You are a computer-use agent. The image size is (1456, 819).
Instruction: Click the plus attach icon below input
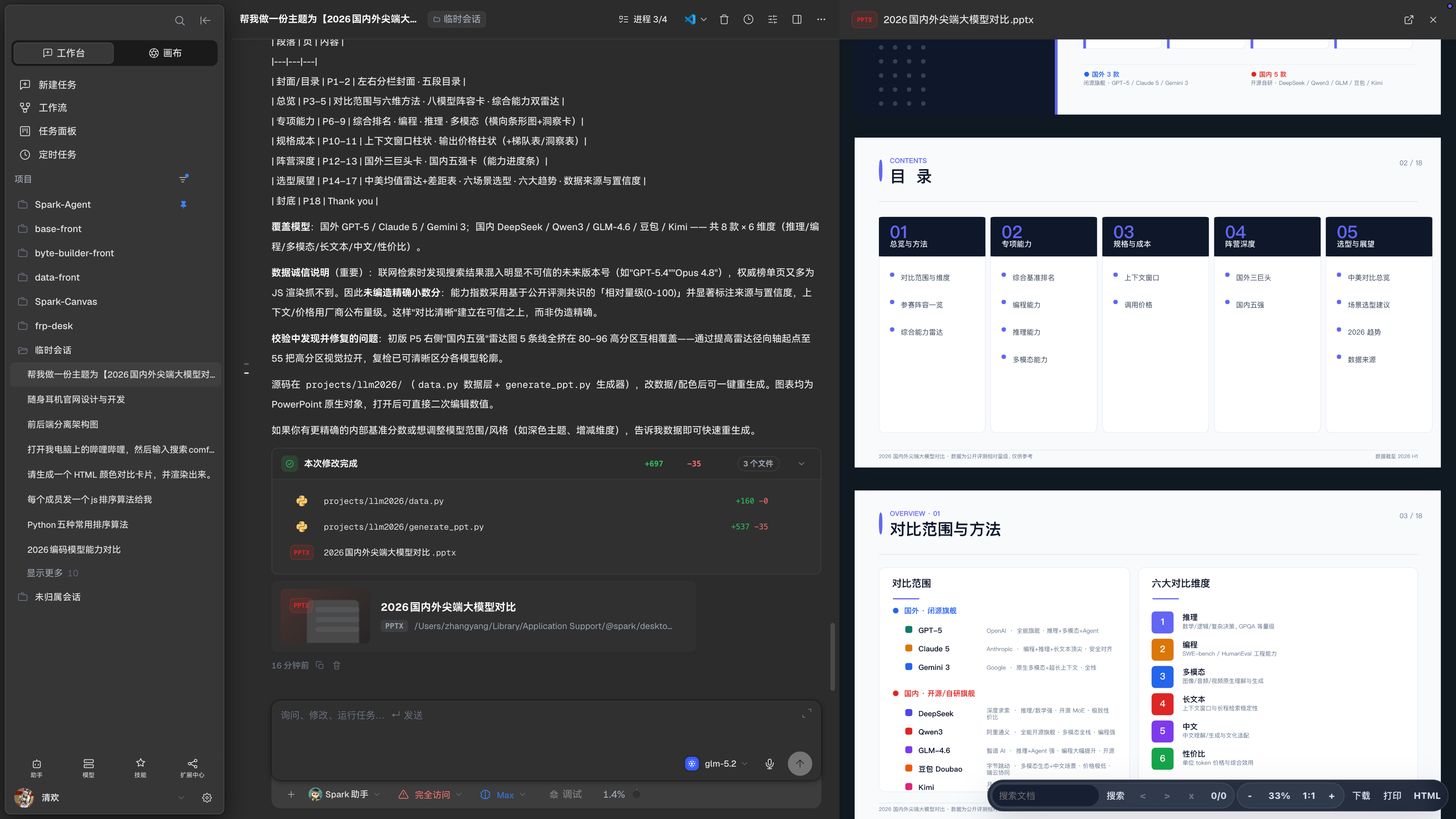[290, 794]
